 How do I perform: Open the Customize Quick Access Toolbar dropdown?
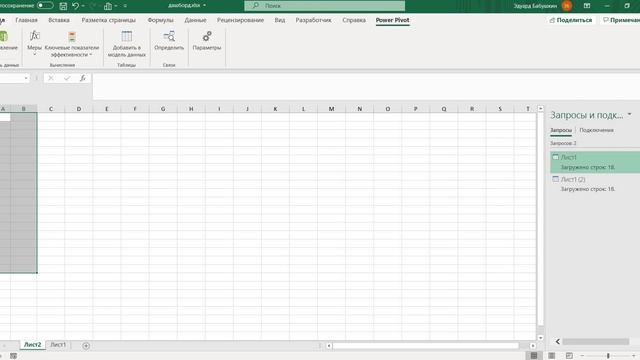click(125, 6)
